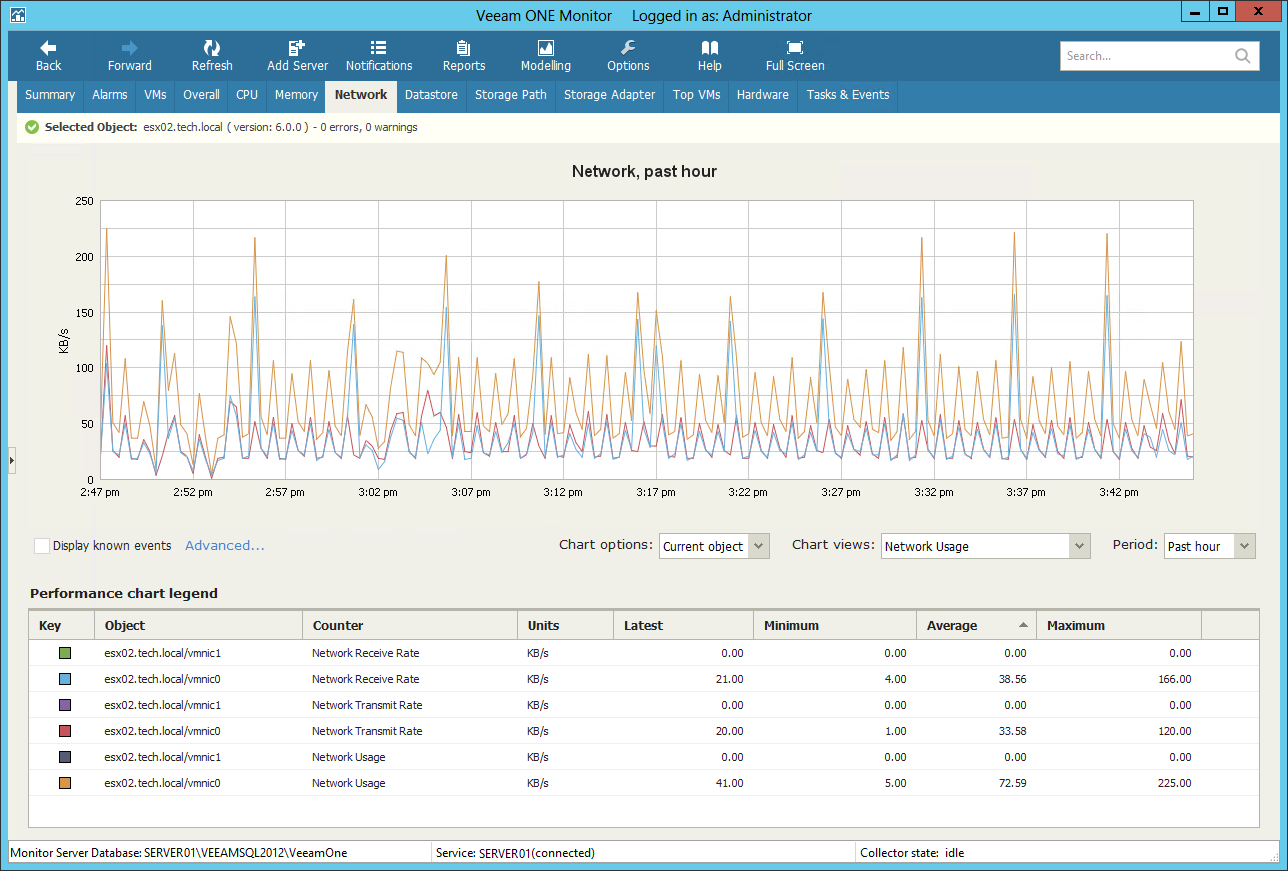The height and width of the screenshot is (871, 1288).
Task: Open Add Server from the toolbar
Action: point(297,48)
